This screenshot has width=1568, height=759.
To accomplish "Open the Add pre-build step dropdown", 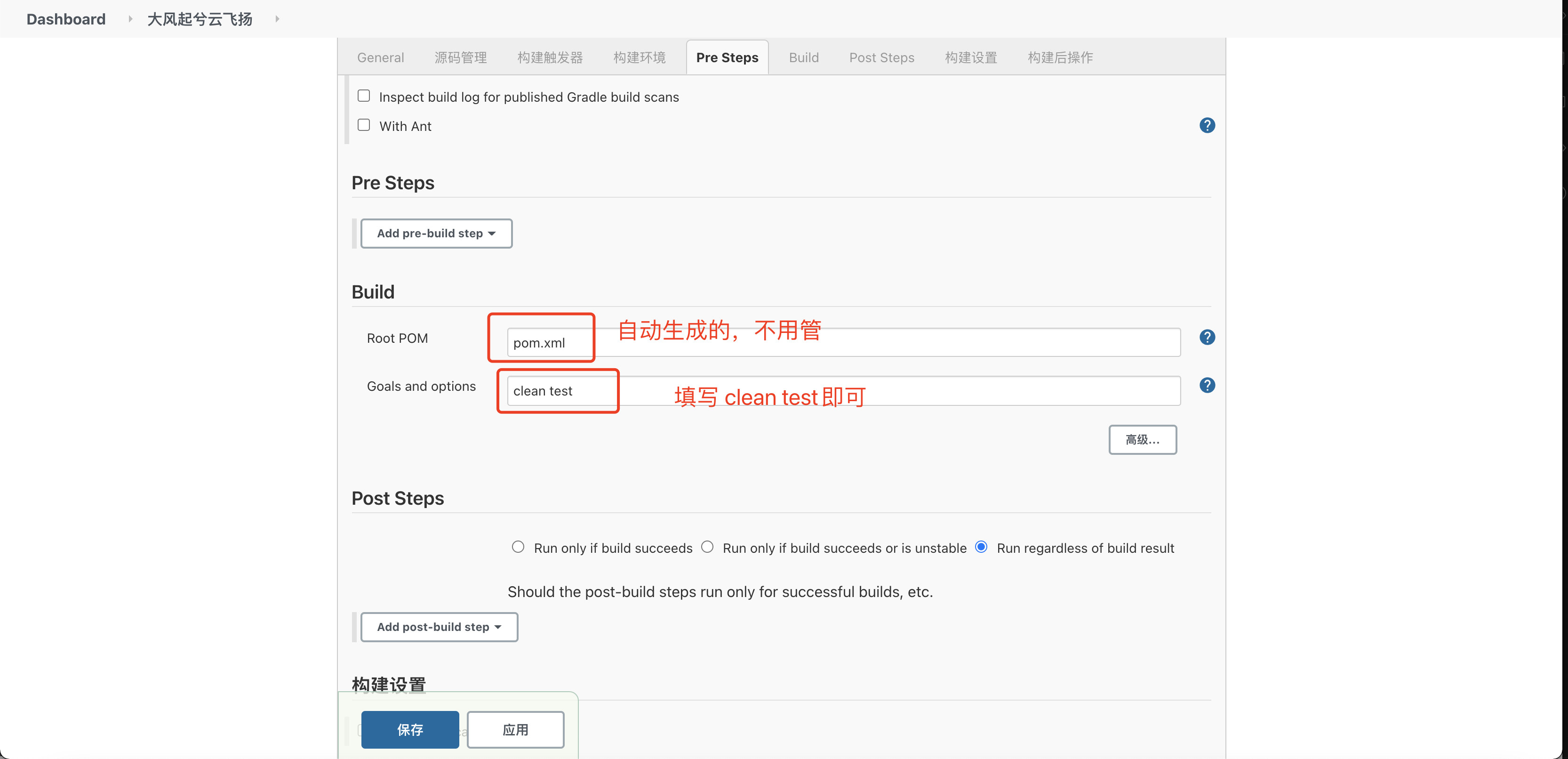I will (x=436, y=234).
